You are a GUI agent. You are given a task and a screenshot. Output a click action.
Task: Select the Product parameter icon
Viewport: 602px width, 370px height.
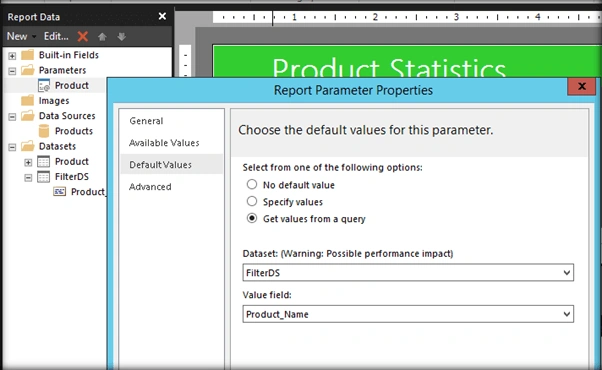(x=44, y=86)
